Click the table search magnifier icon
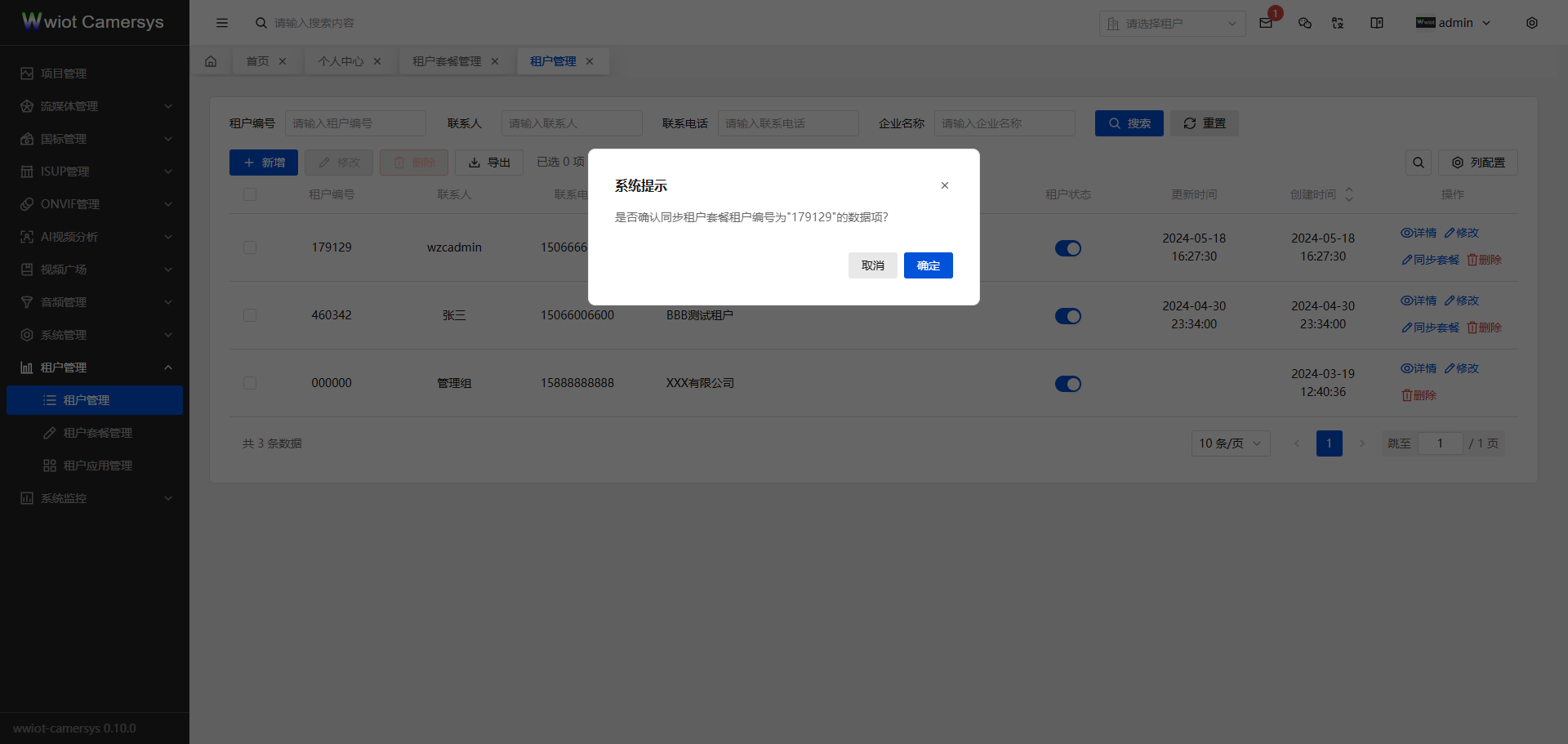The width and height of the screenshot is (1568, 744). (x=1419, y=163)
